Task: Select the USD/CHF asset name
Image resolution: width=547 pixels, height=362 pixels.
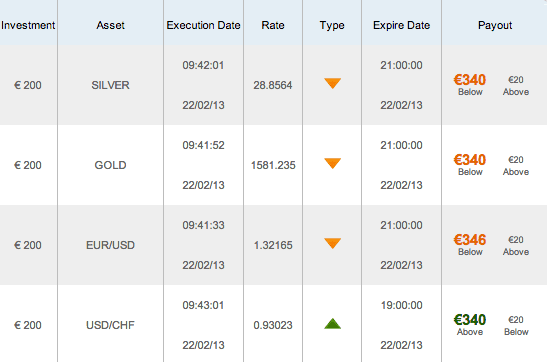Action: click(x=111, y=325)
